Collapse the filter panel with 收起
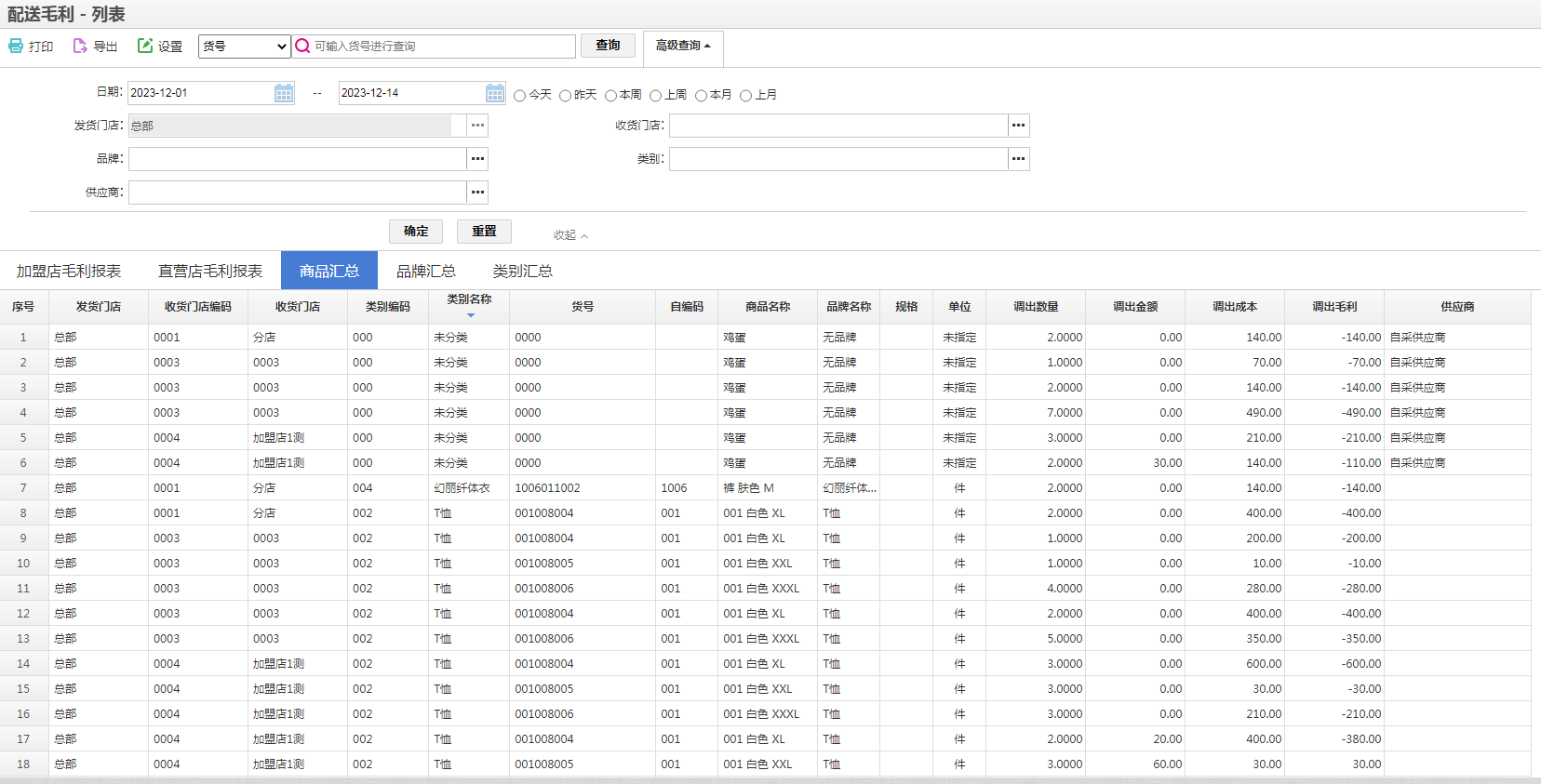The image size is (1541, 784). [570, 235]
